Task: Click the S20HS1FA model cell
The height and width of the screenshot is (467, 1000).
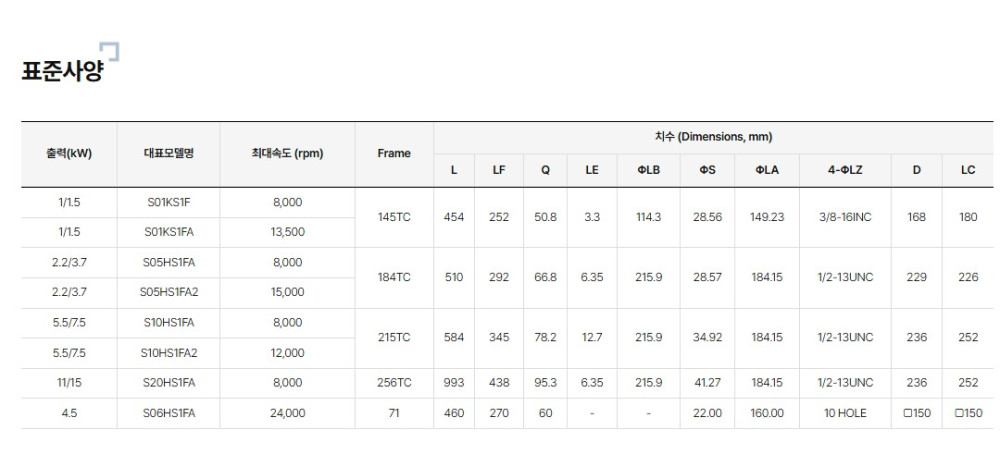Action: click(168, 382)
